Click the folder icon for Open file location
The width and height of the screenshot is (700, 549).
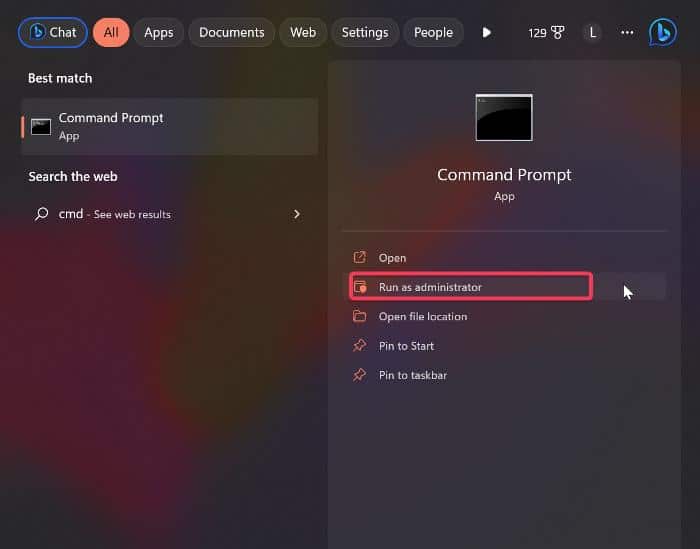point(359,316)
